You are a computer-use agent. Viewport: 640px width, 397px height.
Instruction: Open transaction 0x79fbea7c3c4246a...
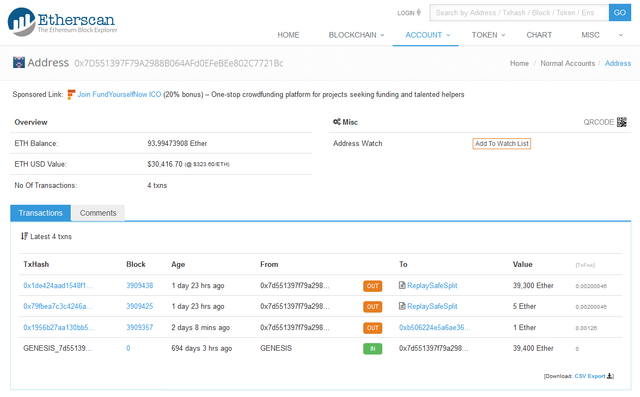point(58,306)
